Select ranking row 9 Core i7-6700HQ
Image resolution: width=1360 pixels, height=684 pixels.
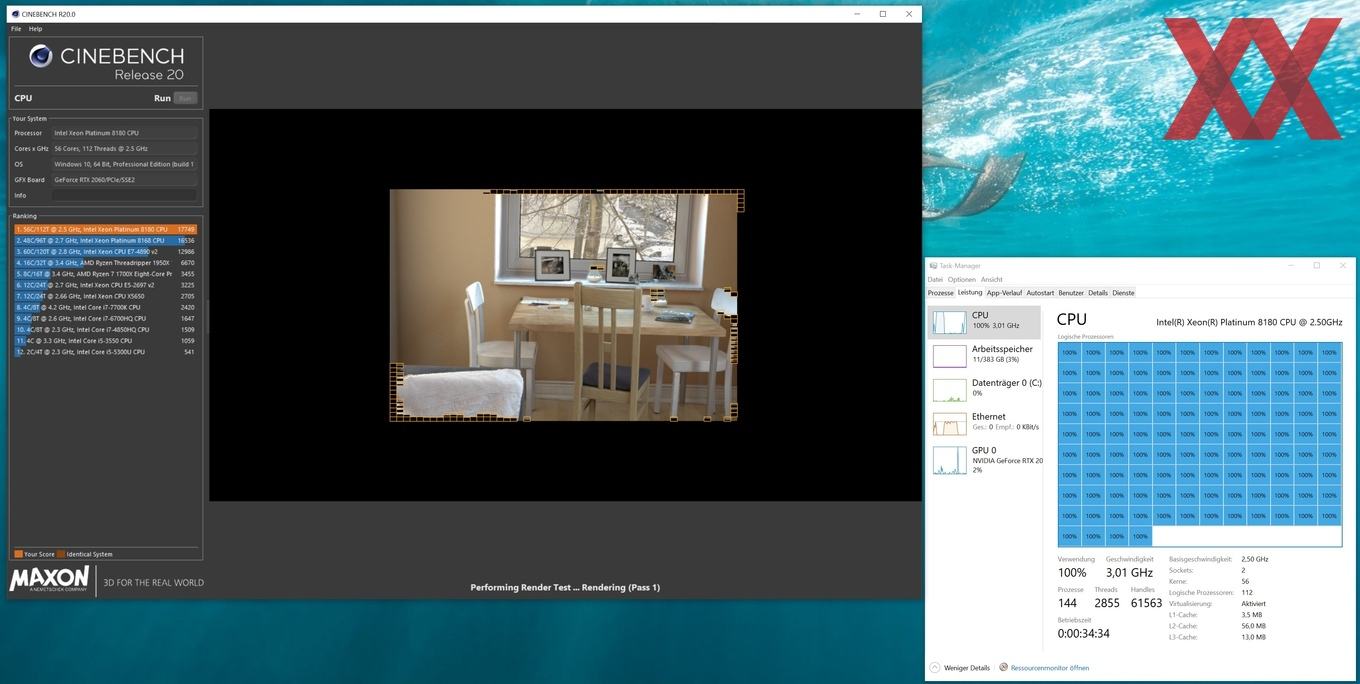[x=105, y=318]
